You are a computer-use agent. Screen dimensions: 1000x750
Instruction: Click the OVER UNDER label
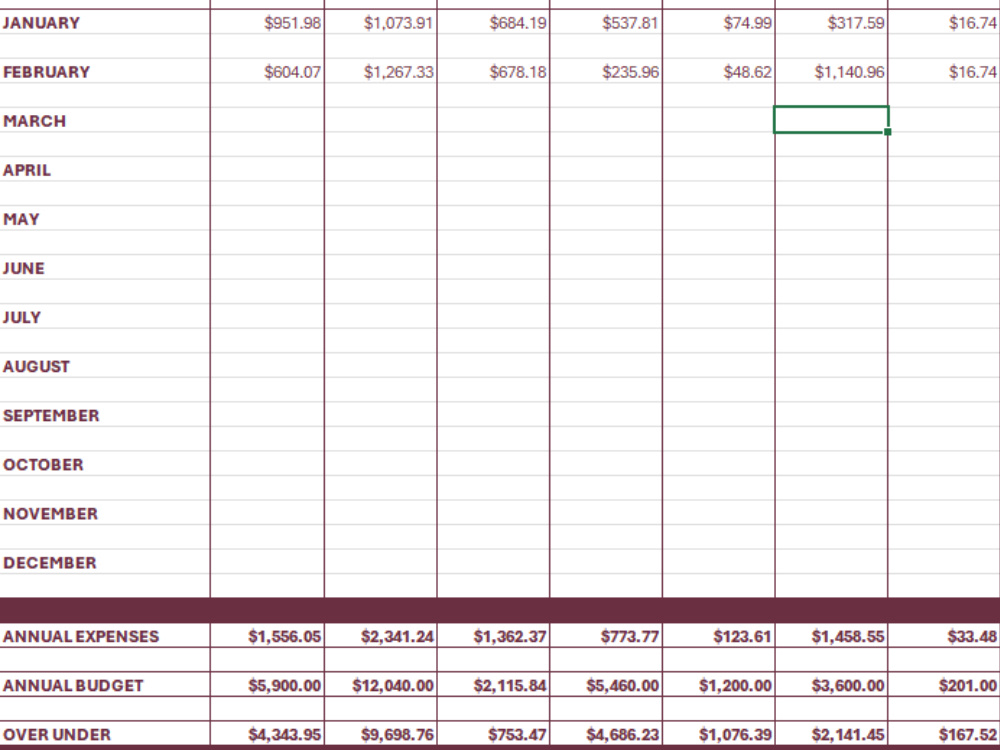pyautogui.click(x=57, y=735)
